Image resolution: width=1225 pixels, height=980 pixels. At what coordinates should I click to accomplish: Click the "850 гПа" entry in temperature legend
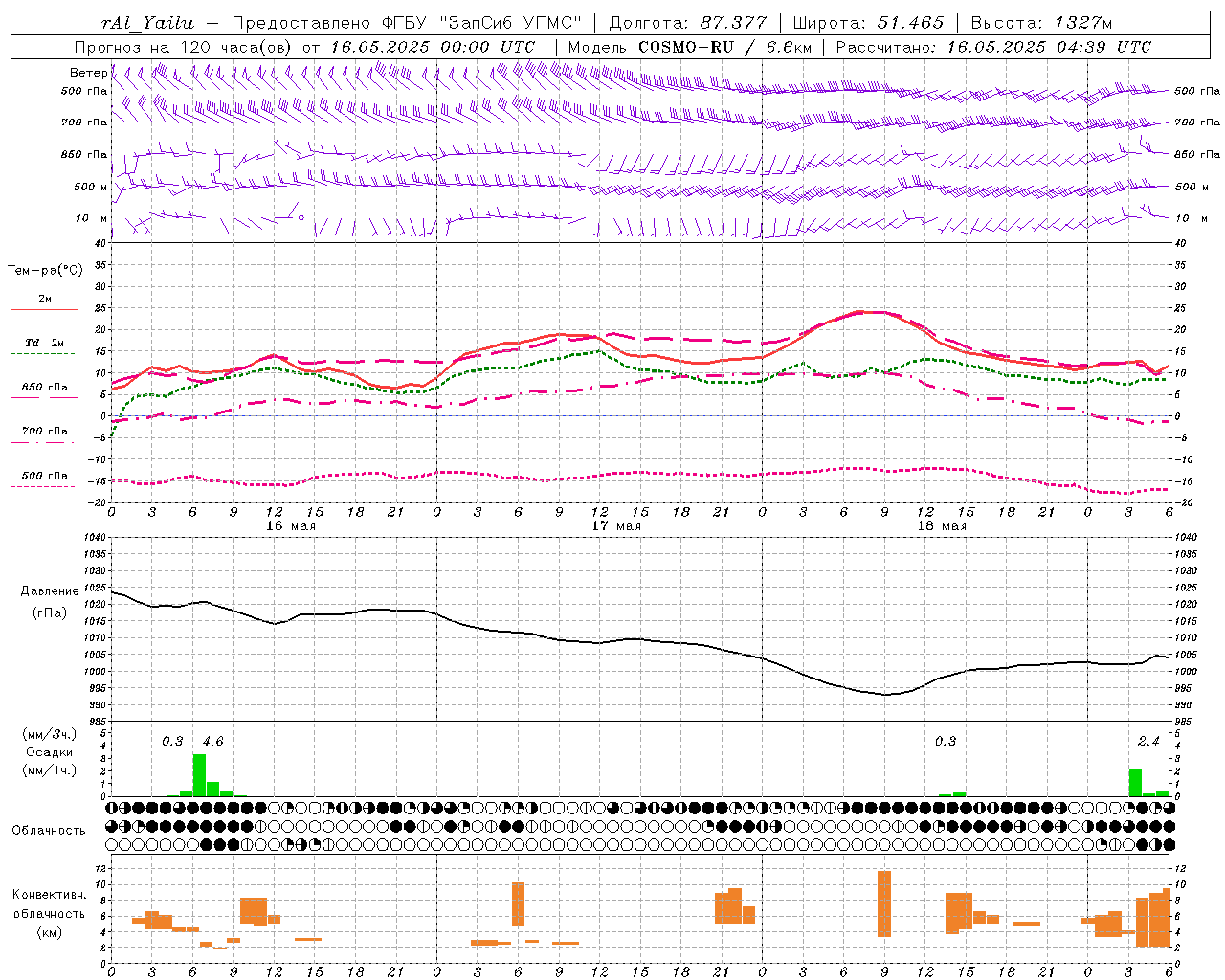[x=45, y=388]
